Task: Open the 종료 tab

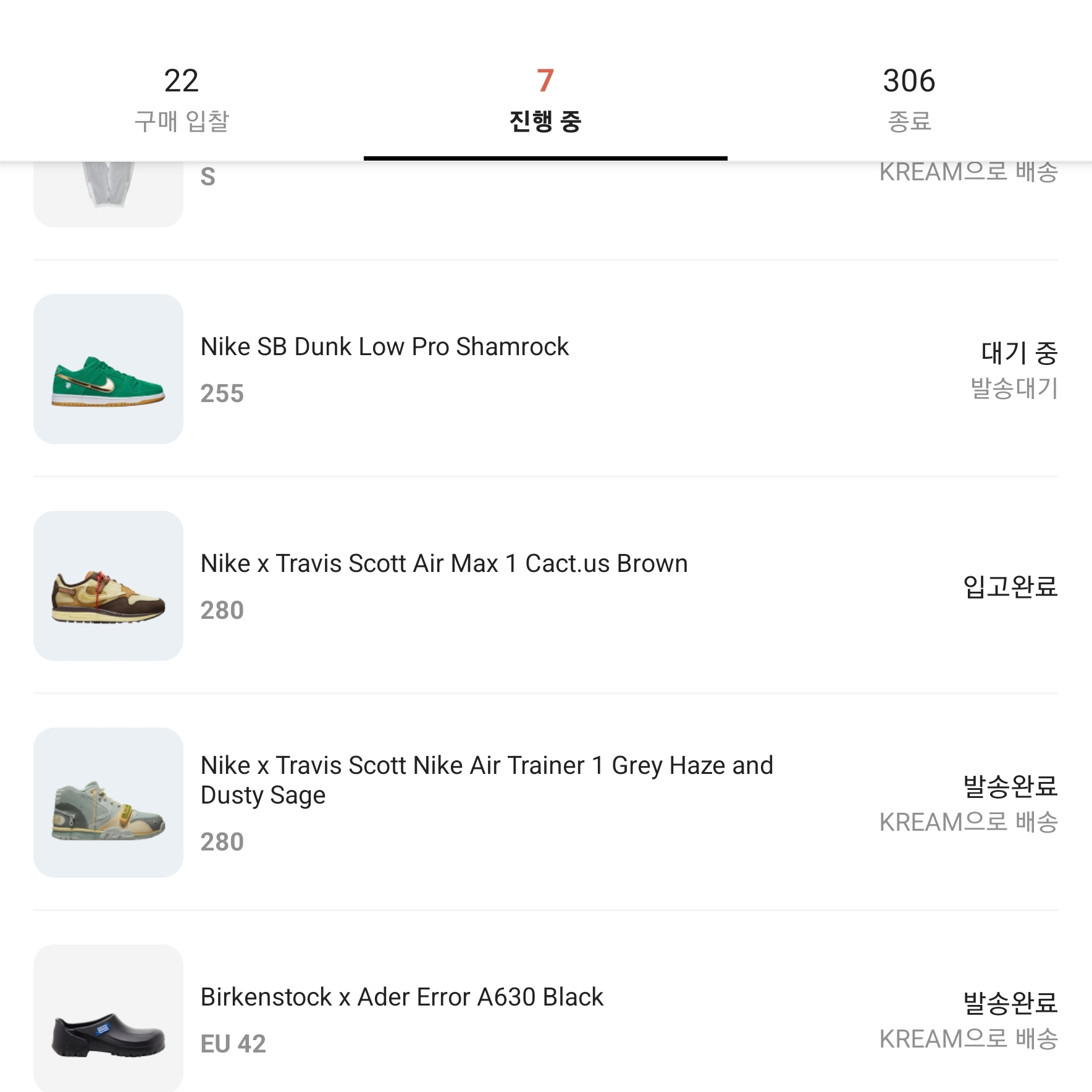Action: (909, 99)
